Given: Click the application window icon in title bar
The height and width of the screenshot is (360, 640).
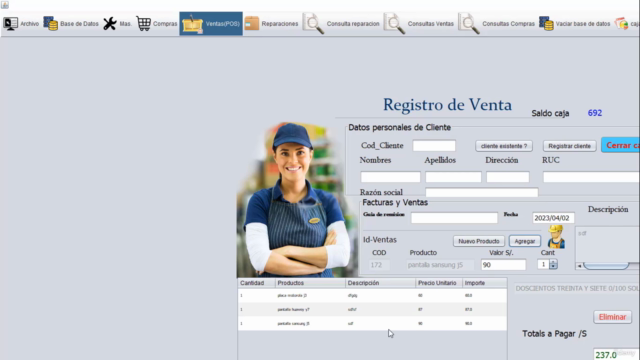Looking at the screenshot, I should click(x=4, y=4).
